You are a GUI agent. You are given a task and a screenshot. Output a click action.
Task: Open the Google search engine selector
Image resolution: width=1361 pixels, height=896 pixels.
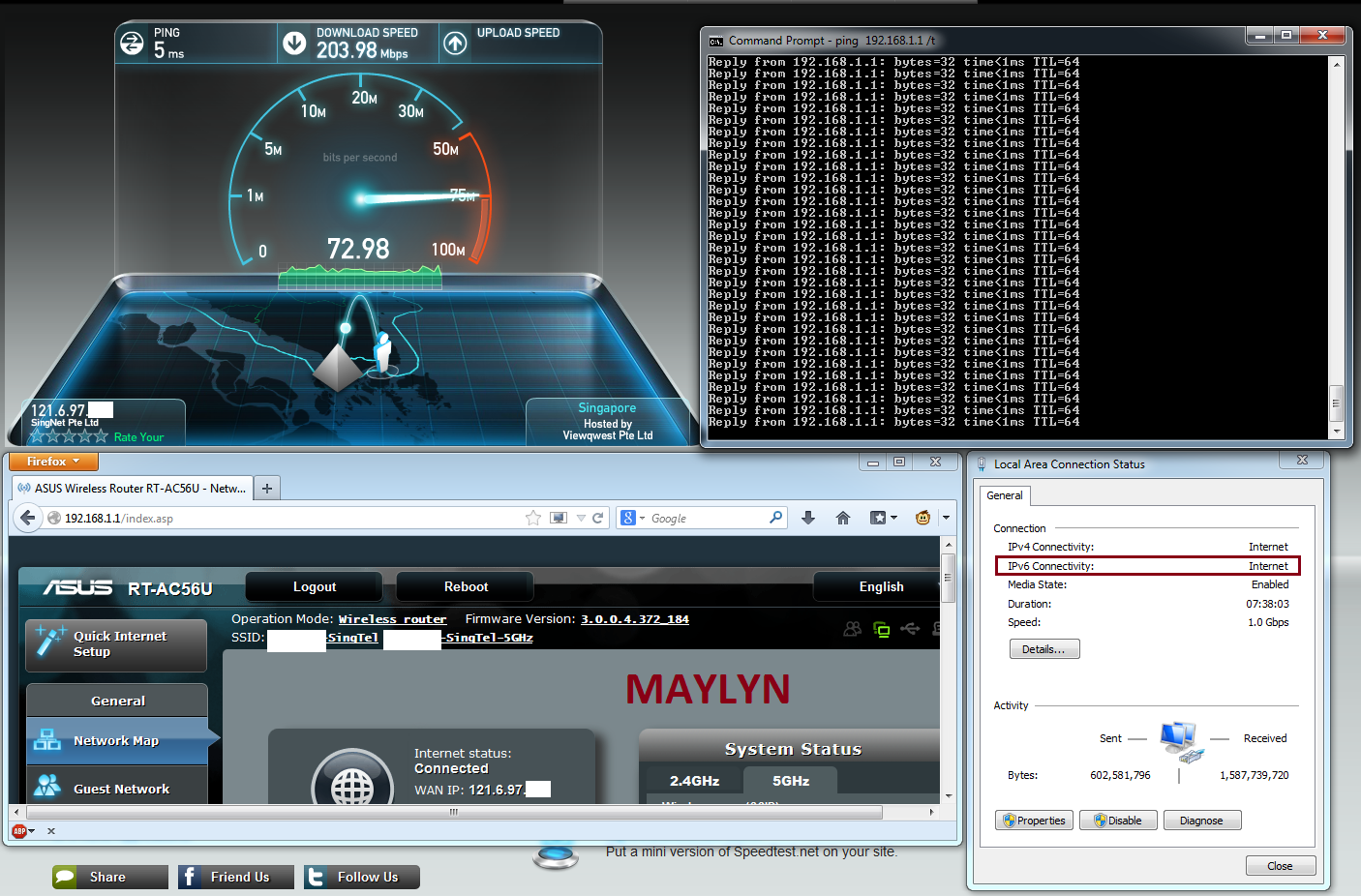631,518
